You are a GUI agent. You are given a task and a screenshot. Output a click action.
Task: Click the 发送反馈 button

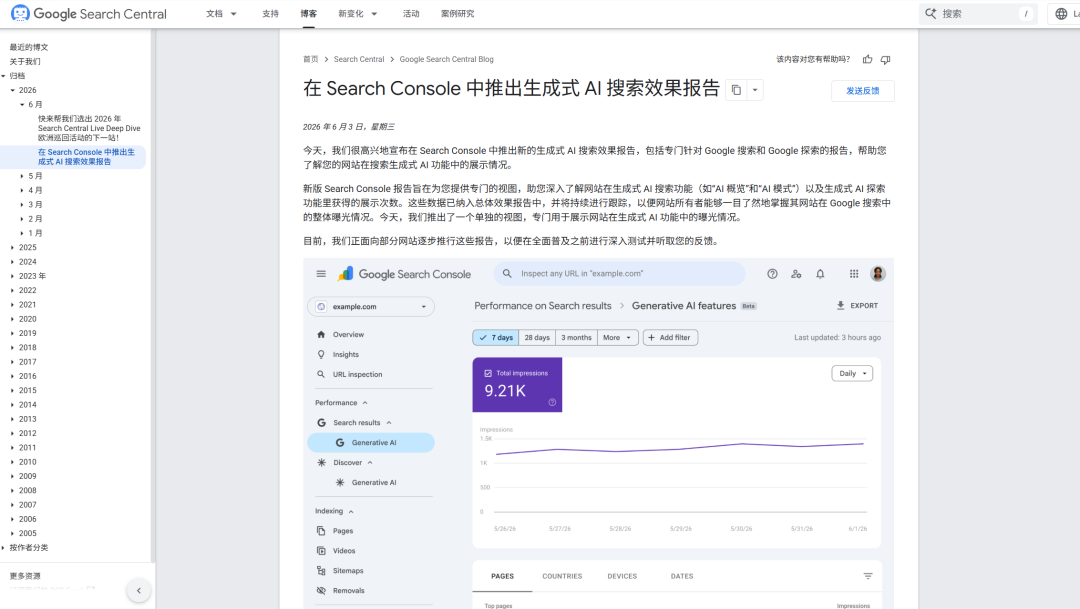(862, 91)
